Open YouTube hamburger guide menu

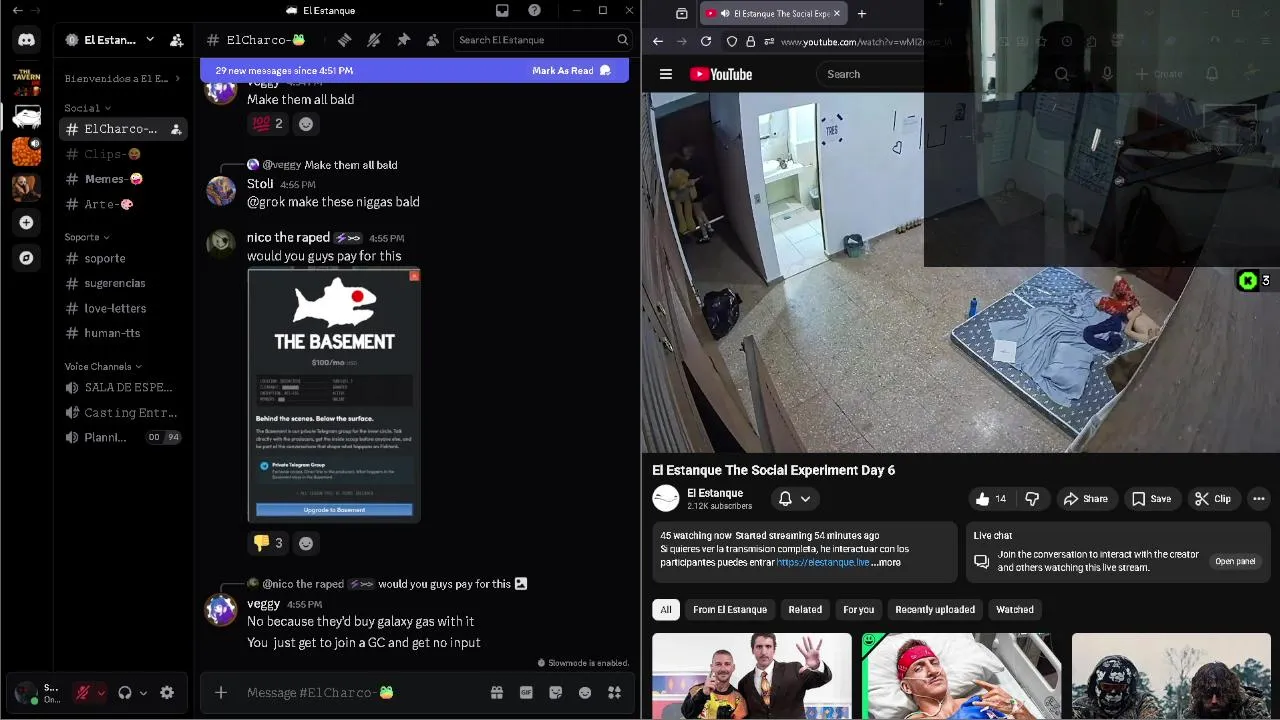(665, 74)
